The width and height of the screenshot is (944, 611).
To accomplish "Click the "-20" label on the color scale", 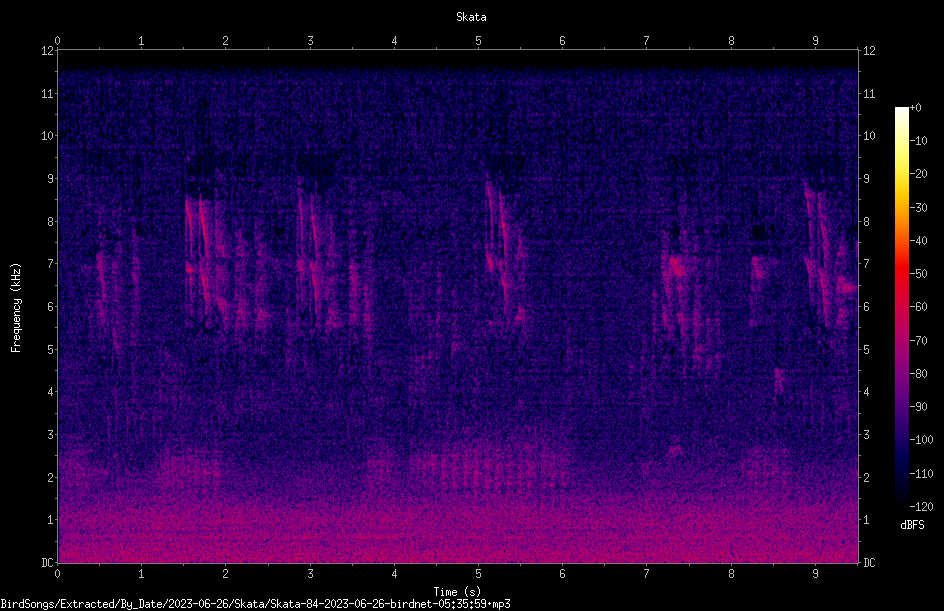I will click(x=919, y=174).
